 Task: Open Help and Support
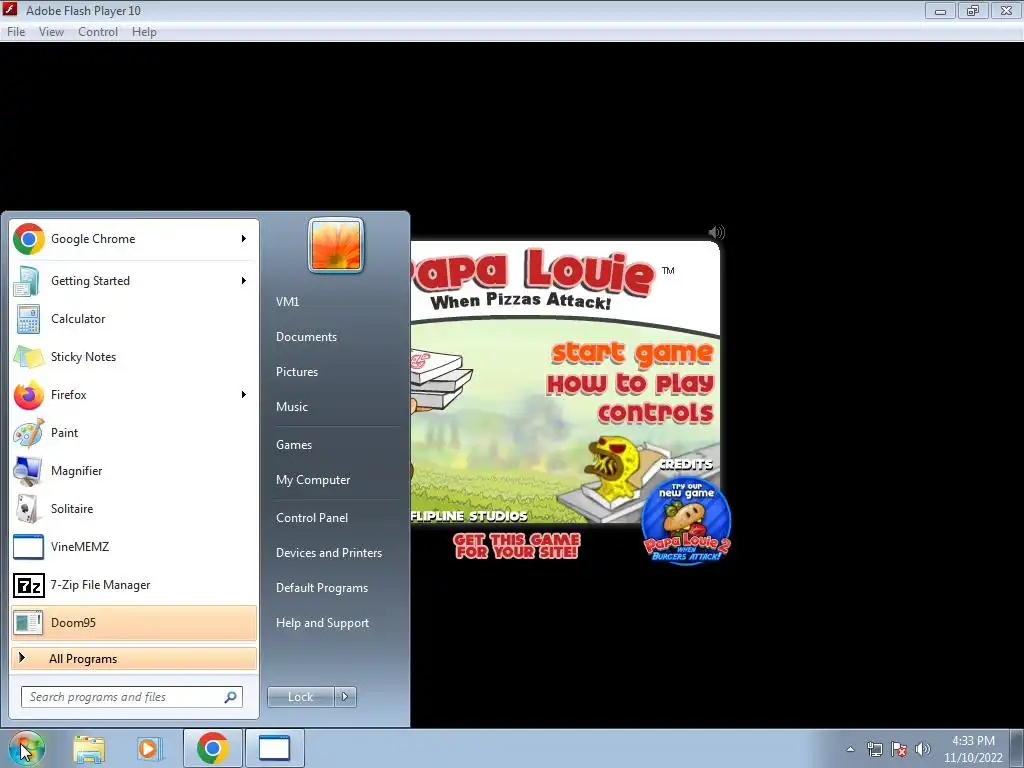(322, 623)
